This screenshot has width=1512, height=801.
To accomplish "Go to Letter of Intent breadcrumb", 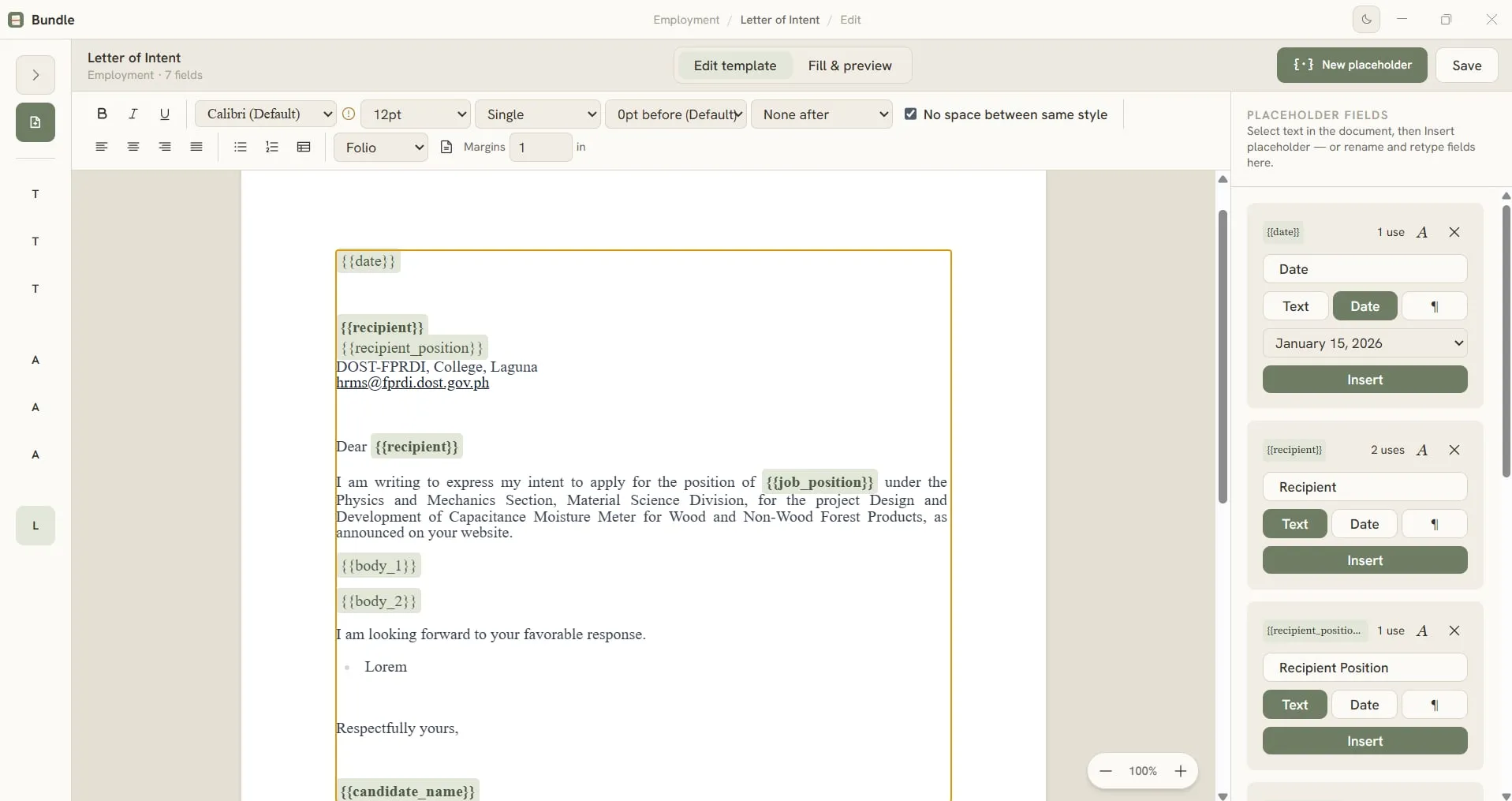I will (x=780, y=20).
